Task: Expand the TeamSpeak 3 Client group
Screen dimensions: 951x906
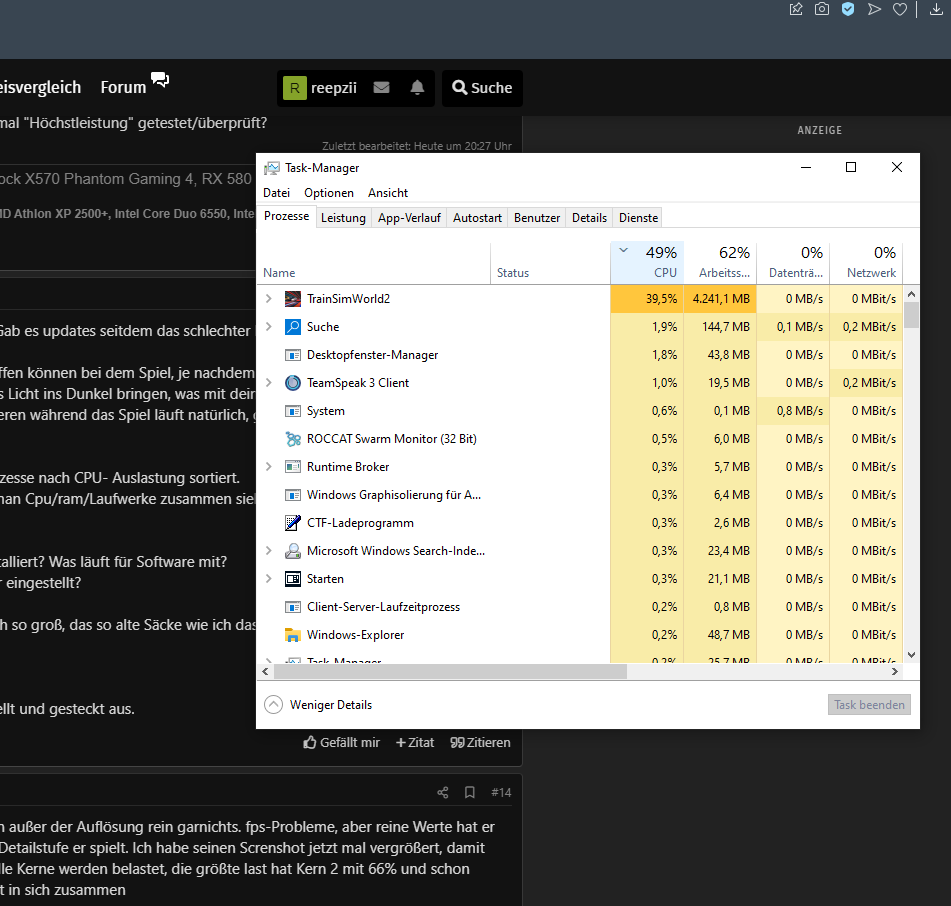Action: (269, 383)
